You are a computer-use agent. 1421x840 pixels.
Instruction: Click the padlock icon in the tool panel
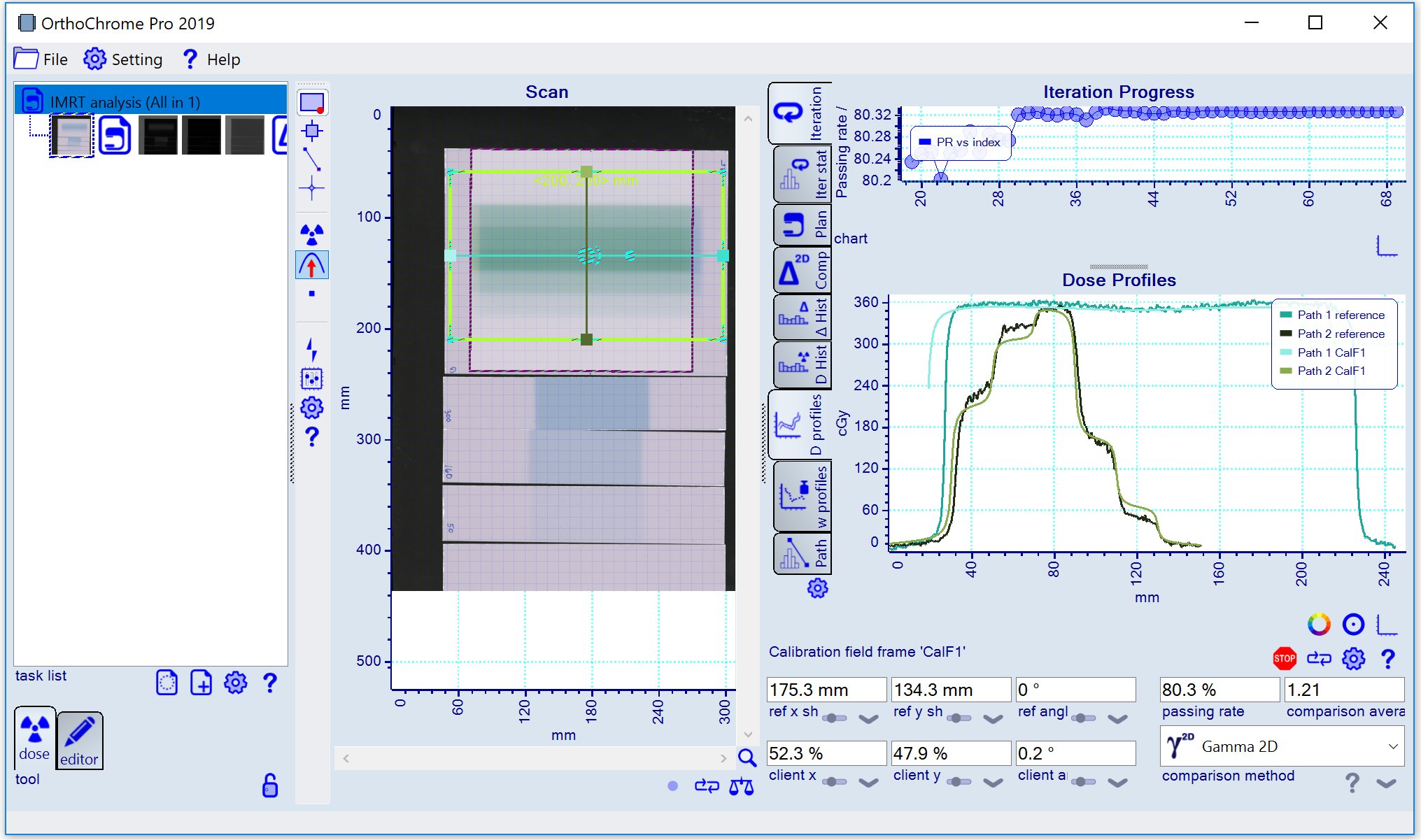click(x=269, y=785)
